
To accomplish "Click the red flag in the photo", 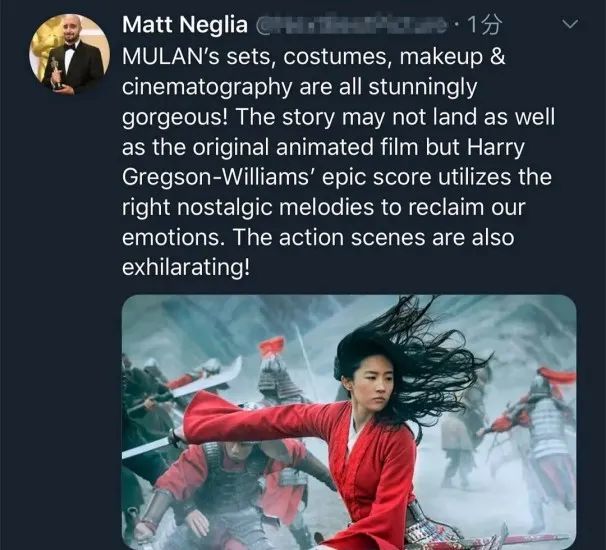I will tap(272, 347).
